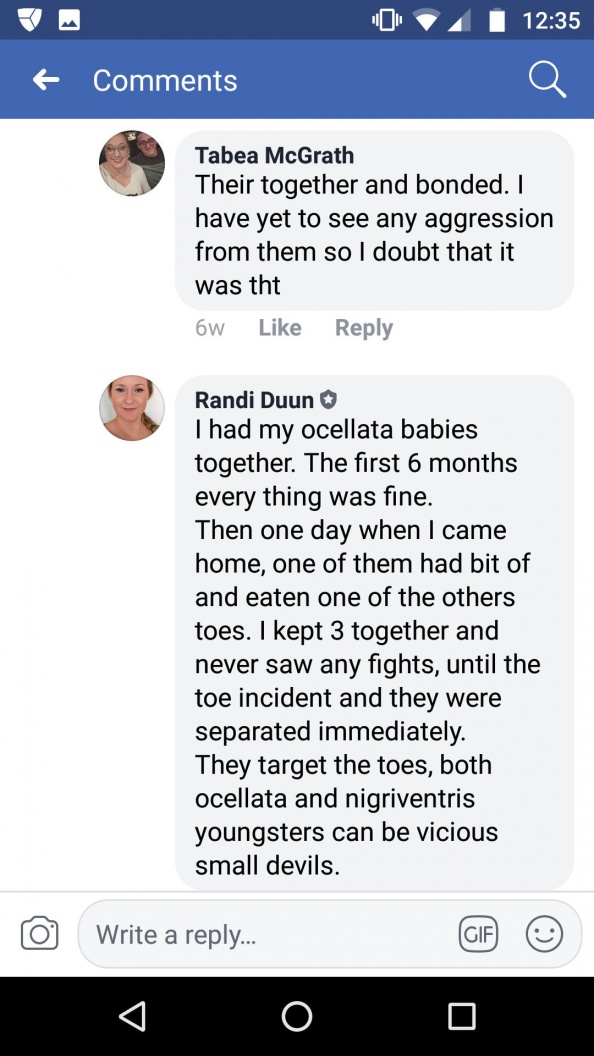This screenshot has width=594, height=1056.
Task: View Tabea McGrath's profile picture
Action: coord(132,164)
